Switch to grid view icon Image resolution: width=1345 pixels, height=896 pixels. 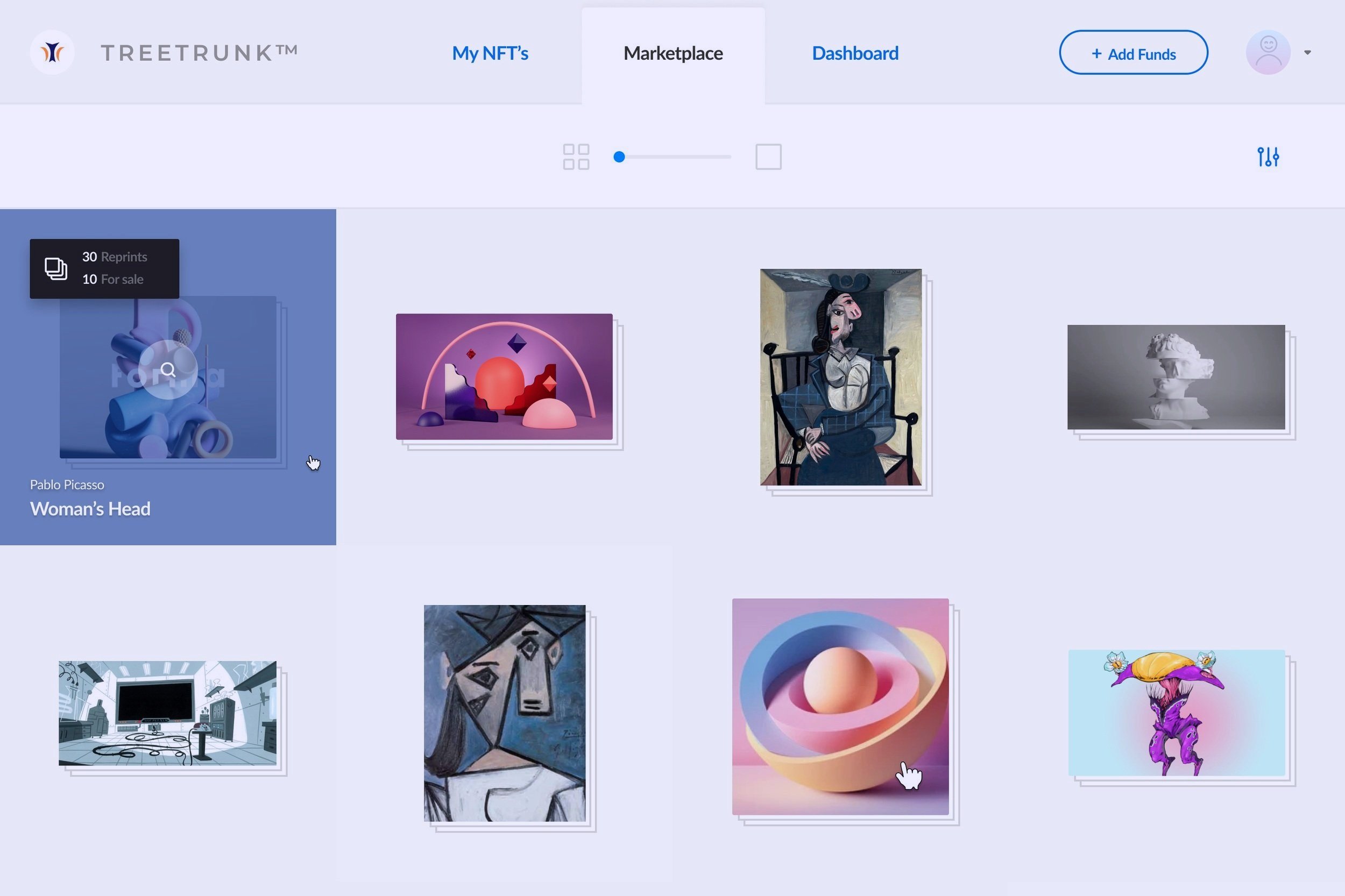(576, 157)
